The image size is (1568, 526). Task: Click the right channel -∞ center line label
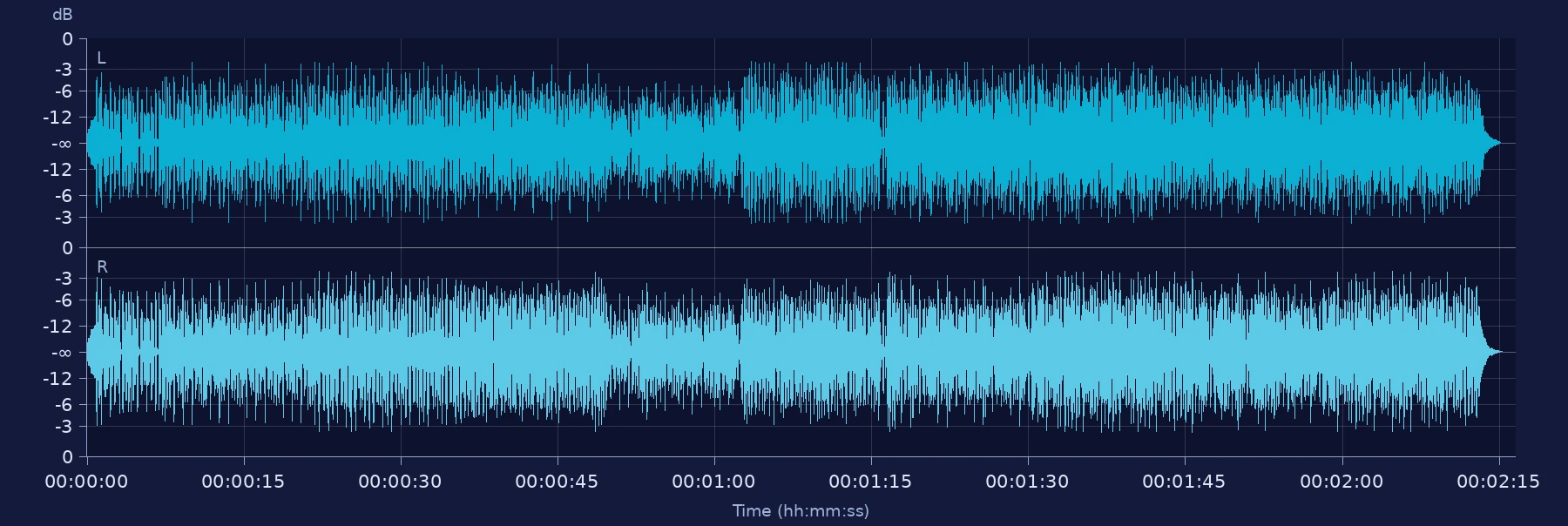point(62,353)
